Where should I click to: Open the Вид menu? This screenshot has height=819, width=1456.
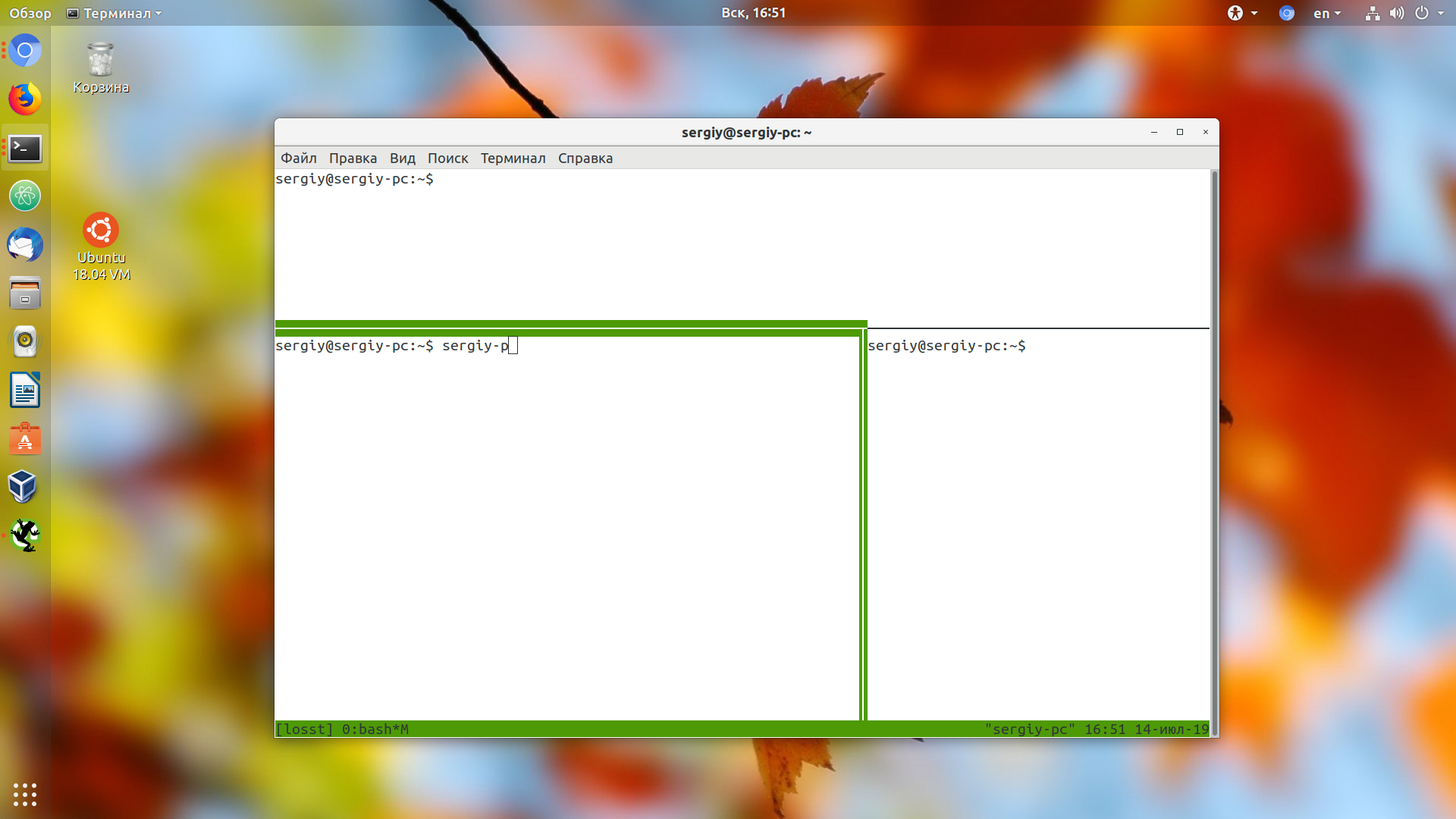click(402, 158)
